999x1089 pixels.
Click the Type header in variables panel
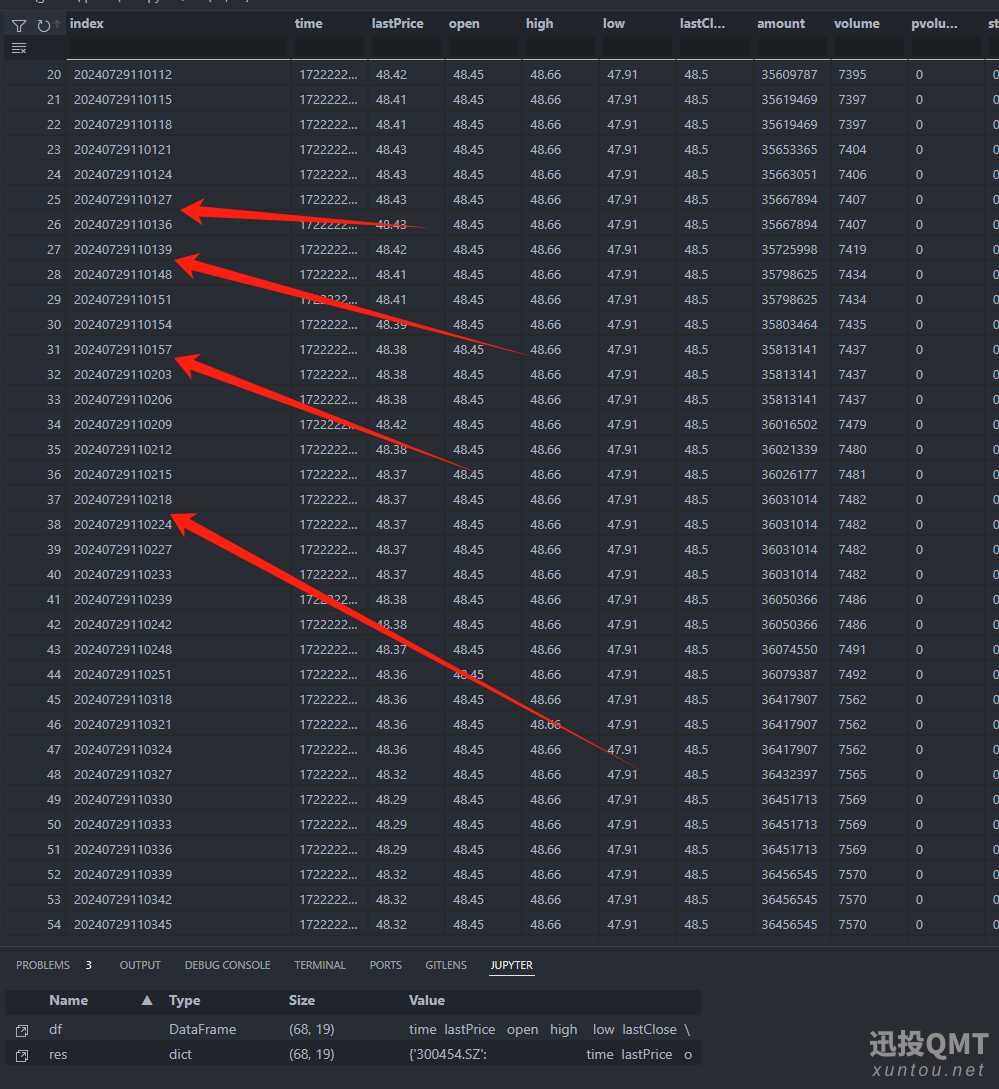click(x=184, y=1000)
